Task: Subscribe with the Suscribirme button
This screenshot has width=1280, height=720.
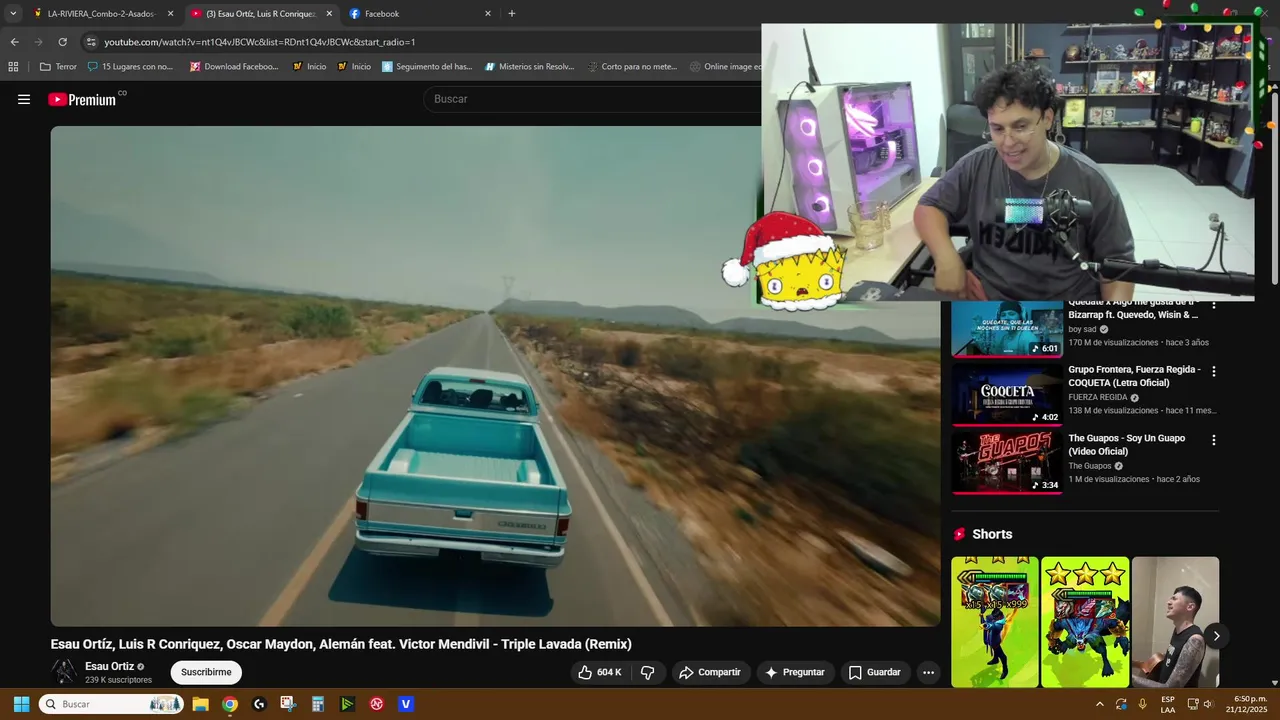Action: (206, 672)
